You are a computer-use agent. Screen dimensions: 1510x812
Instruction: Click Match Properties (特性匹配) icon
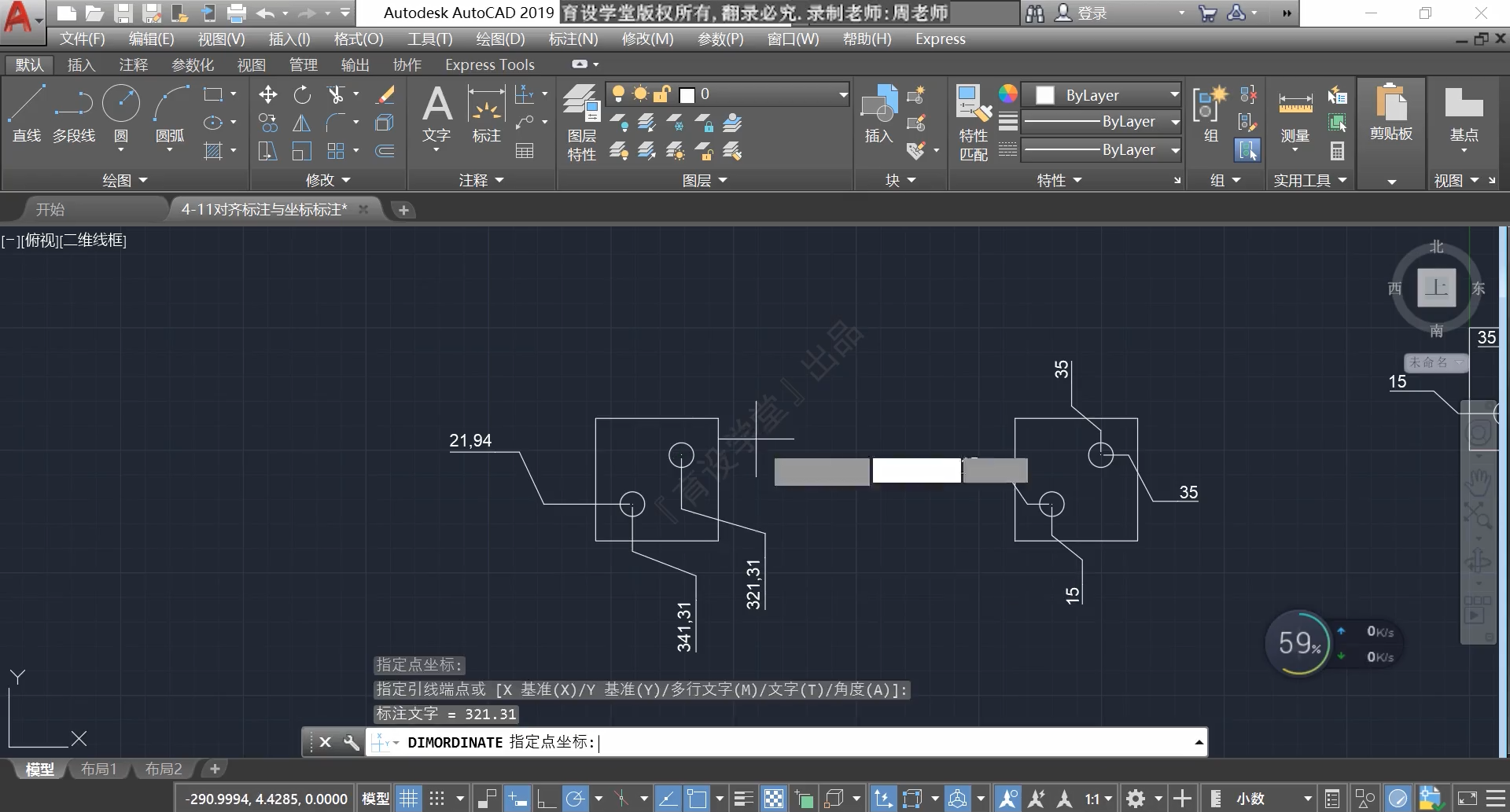(x=974, y=122)
